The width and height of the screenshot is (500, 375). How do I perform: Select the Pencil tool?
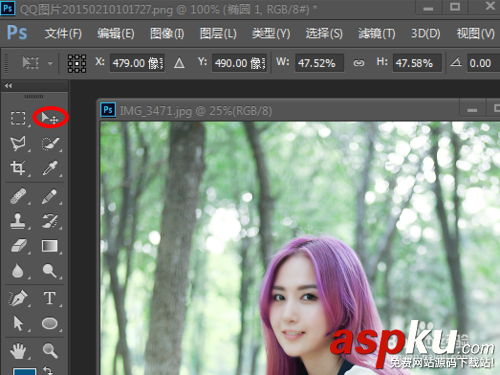click(x=49, y=196)
